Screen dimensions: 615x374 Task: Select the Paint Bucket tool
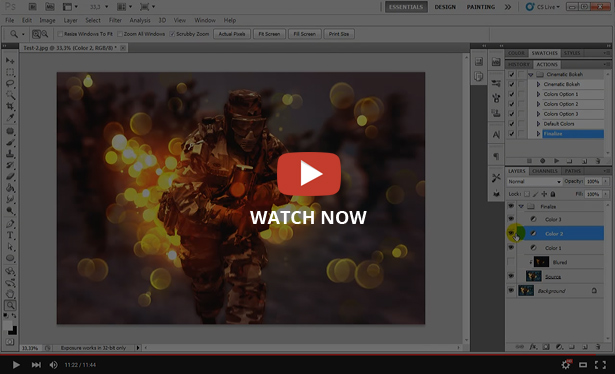pyautogui.click(x=10, y=188)
